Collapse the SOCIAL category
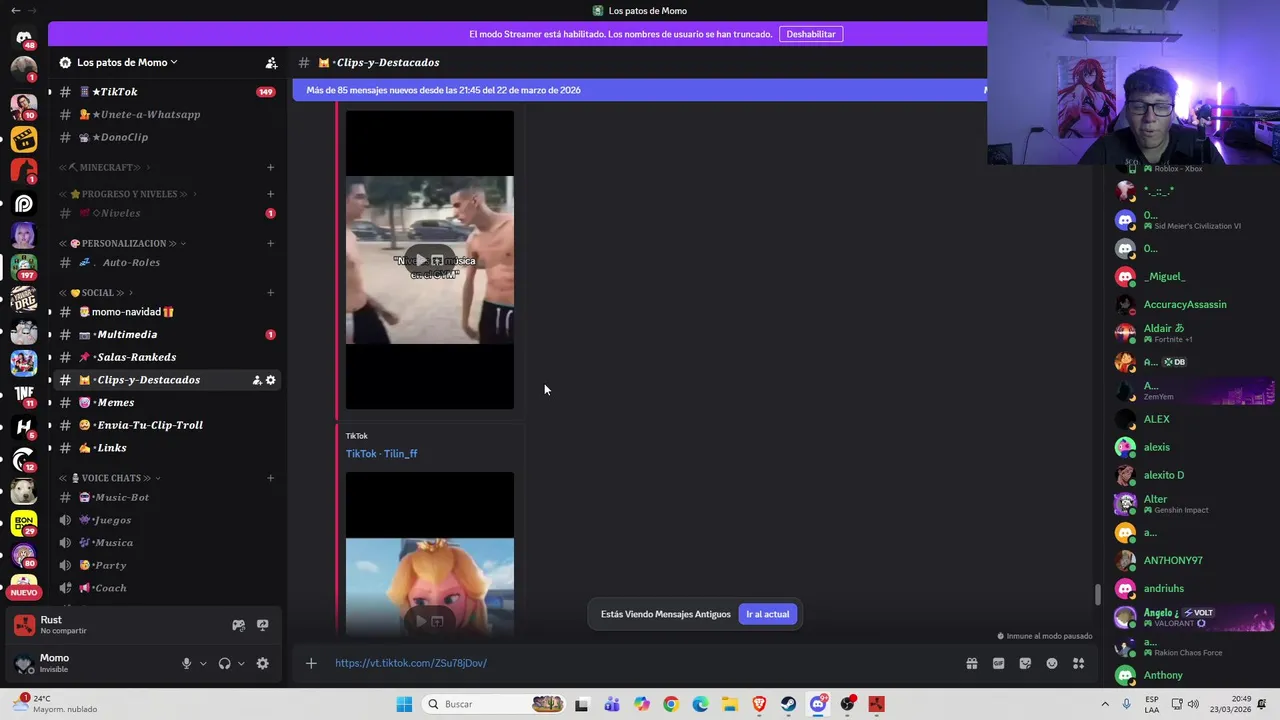 pyautogui.click(x=96, y=293)
